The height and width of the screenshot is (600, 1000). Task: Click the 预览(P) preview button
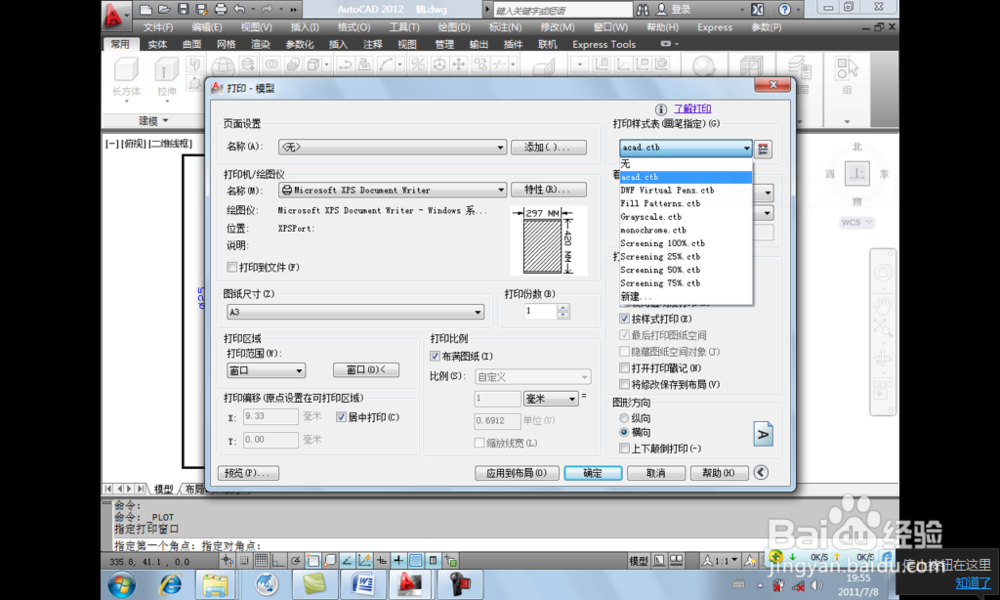click(248, 473)
